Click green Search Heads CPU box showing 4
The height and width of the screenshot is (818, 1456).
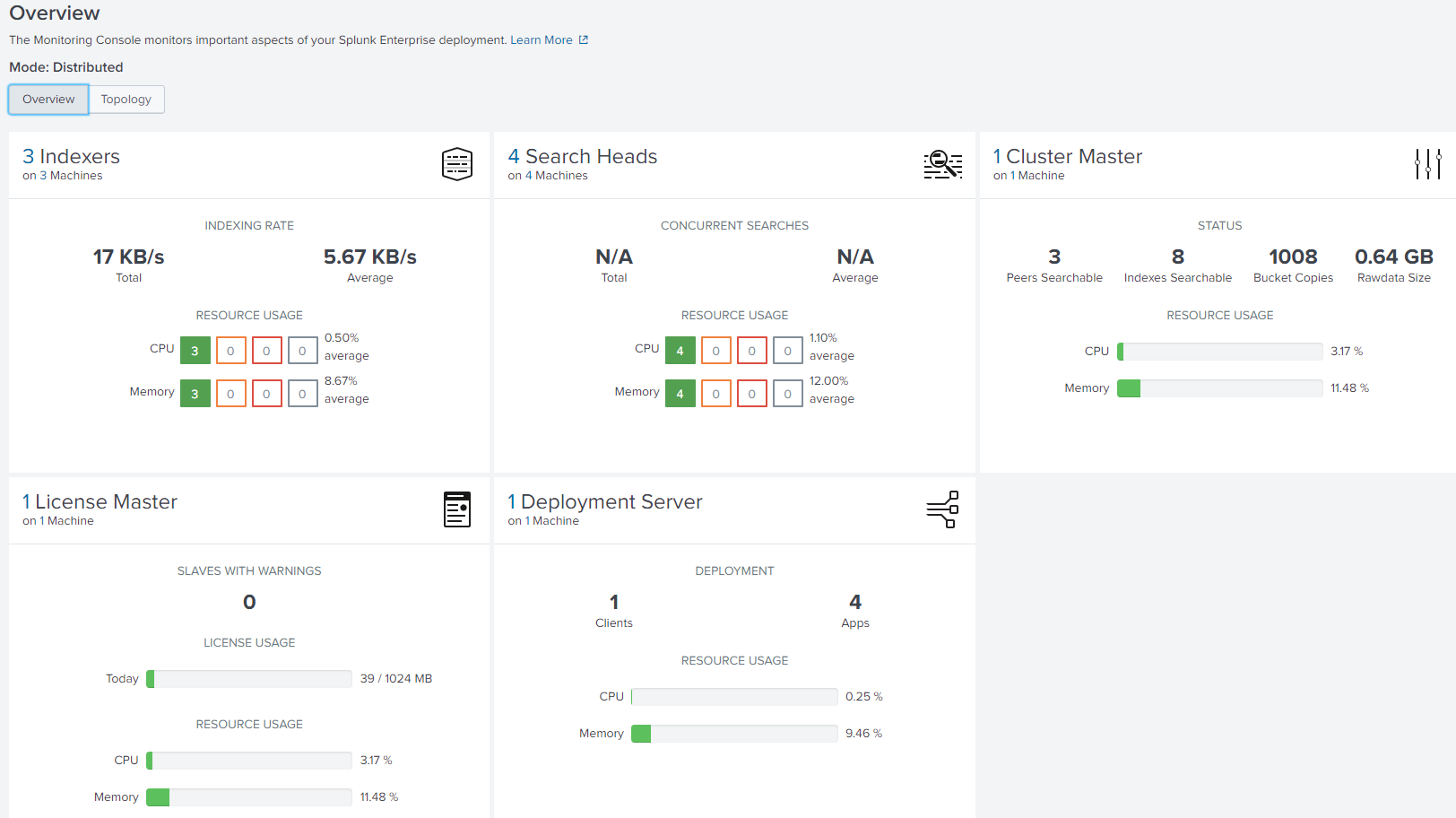pyautogui.click(x=680, y=351)
